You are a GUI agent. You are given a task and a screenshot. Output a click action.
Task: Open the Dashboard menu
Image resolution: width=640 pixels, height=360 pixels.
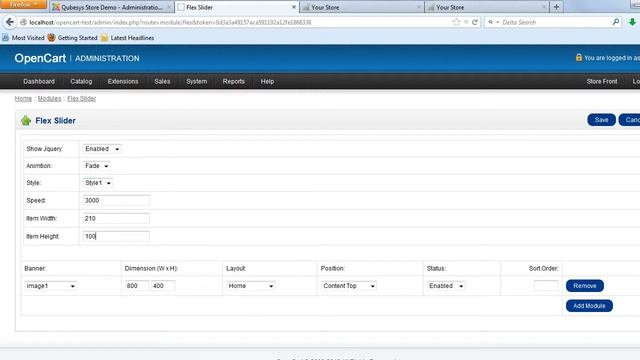click(39, 81)
